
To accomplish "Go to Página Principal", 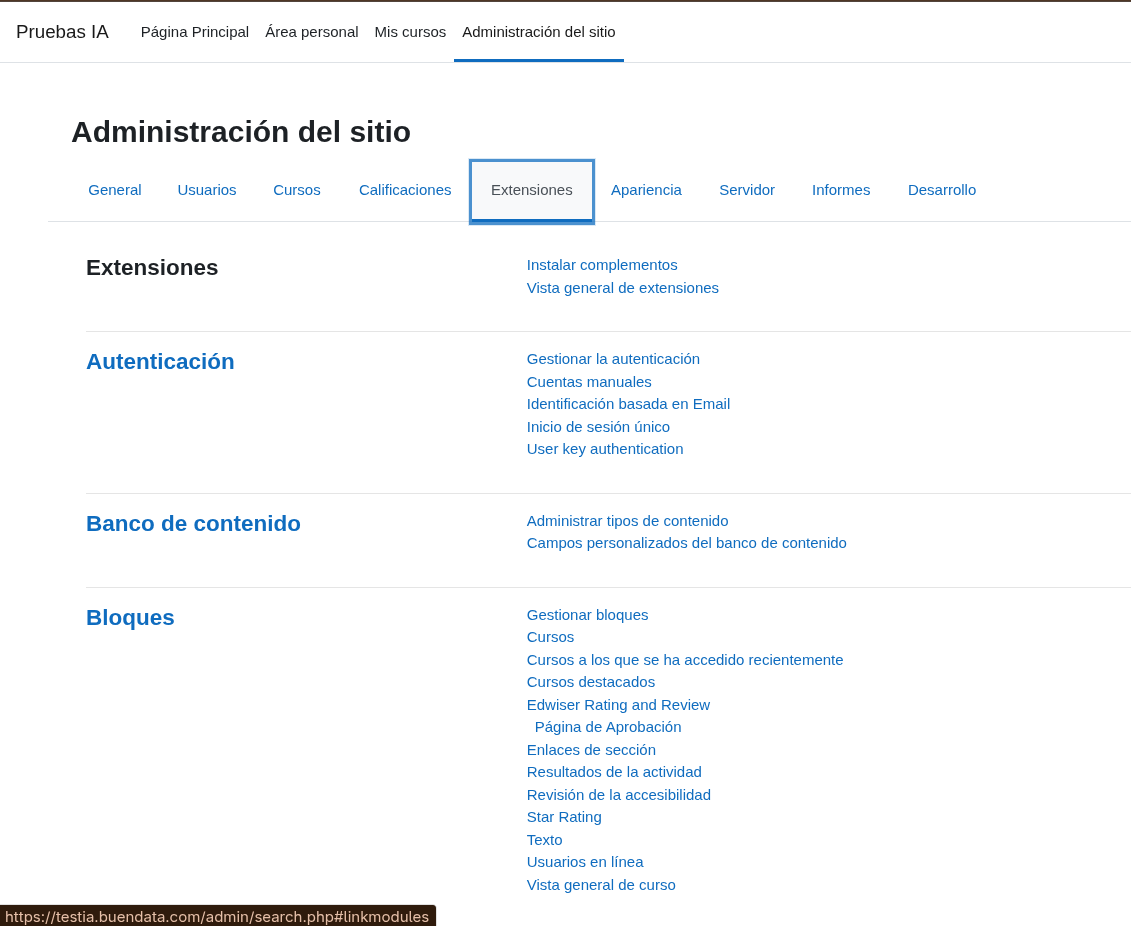I will pos(194,31).
